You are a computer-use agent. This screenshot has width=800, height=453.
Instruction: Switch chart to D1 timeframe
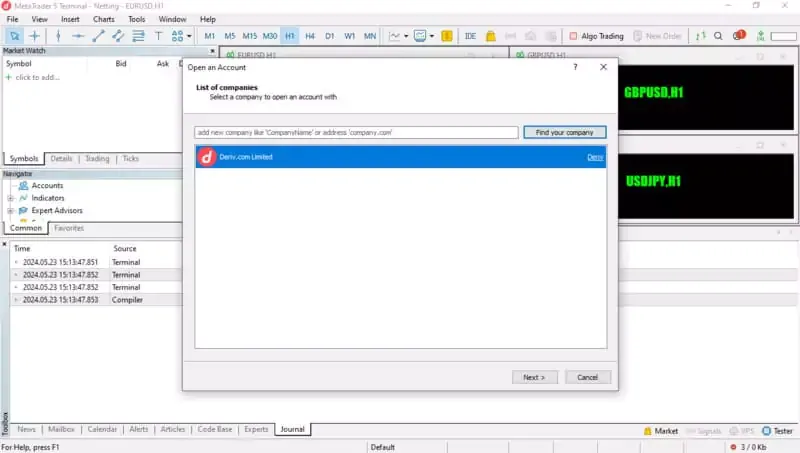[330, 36]
